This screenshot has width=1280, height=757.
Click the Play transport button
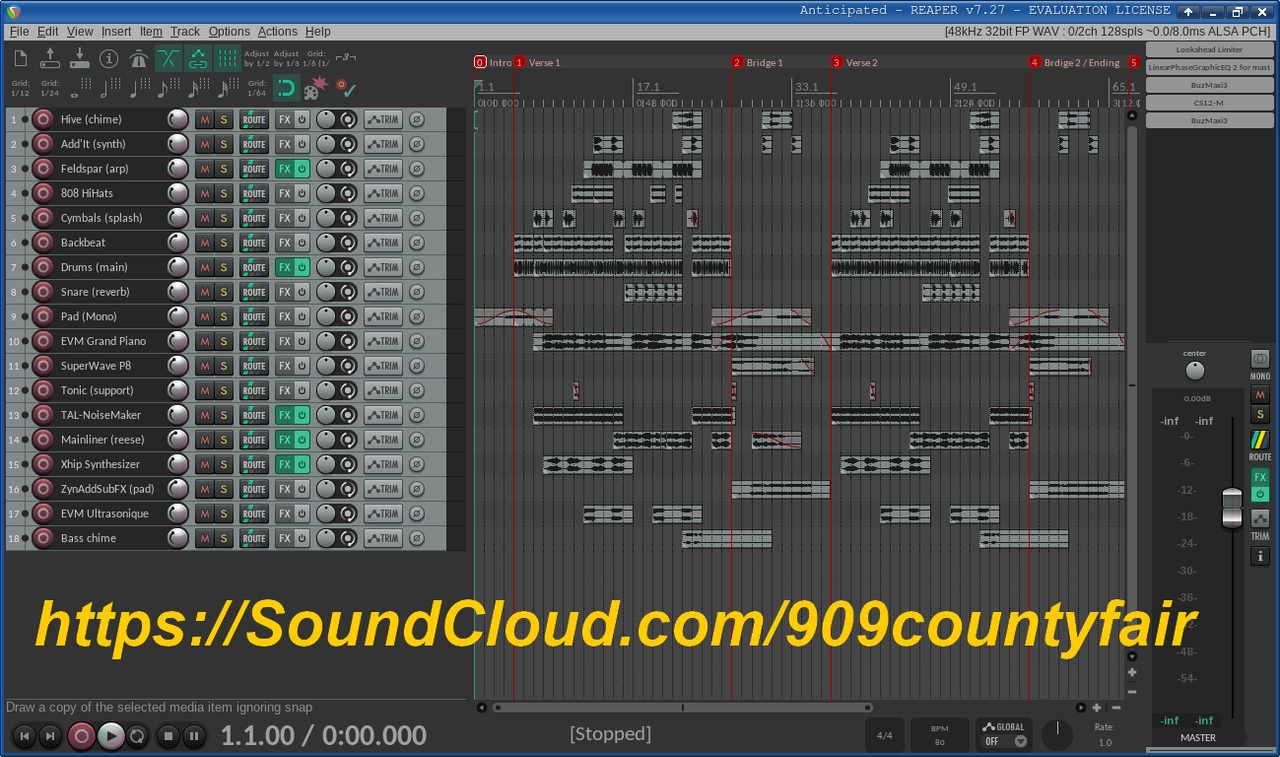pos(111,737)
